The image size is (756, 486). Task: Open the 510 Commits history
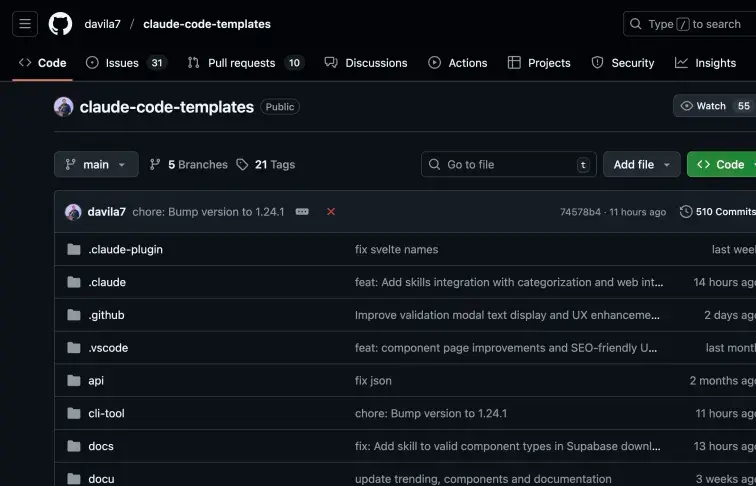pyautogui.click(x=717, y=212)
